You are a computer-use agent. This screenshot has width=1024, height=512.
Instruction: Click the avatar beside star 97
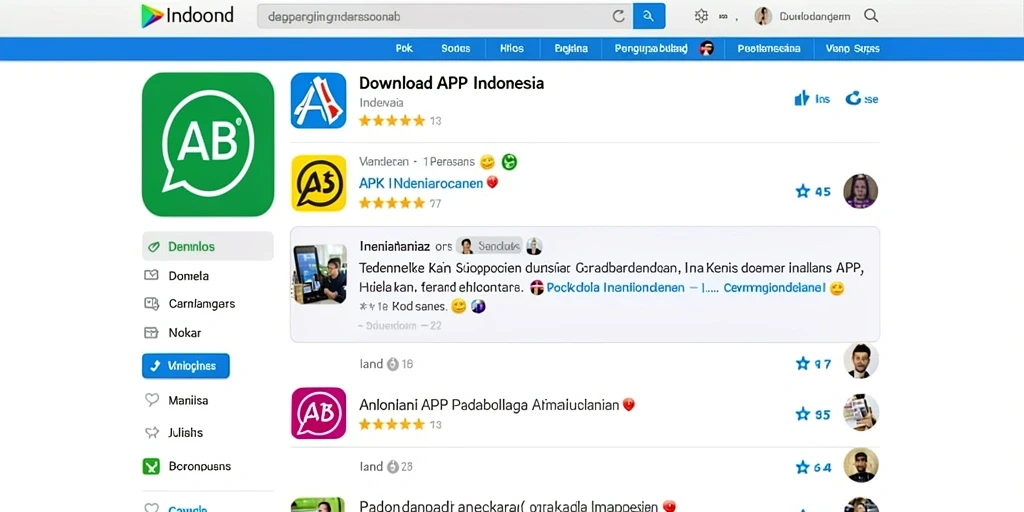(861, 360)
